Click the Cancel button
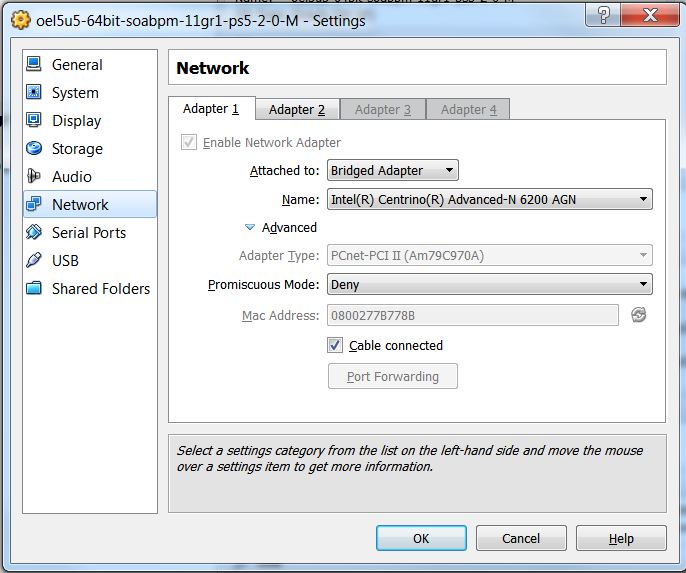Viewport: 686px width, 573px height. click(x=521, y=538)
